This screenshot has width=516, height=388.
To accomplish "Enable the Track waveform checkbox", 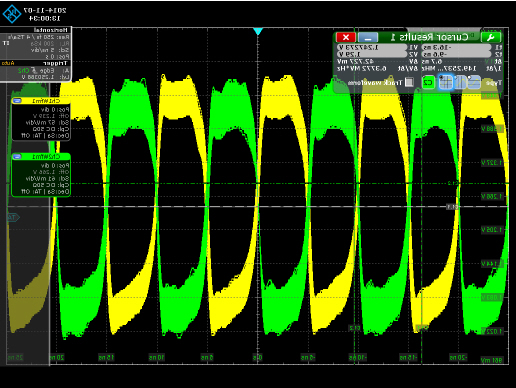I will pos(409,82).
